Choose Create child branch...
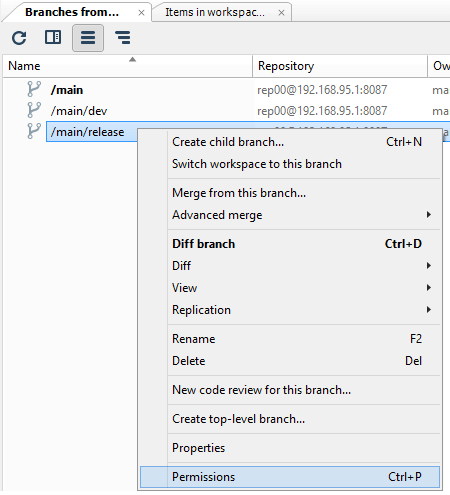This screenshot has height=495, width=450. click(290, 142)
